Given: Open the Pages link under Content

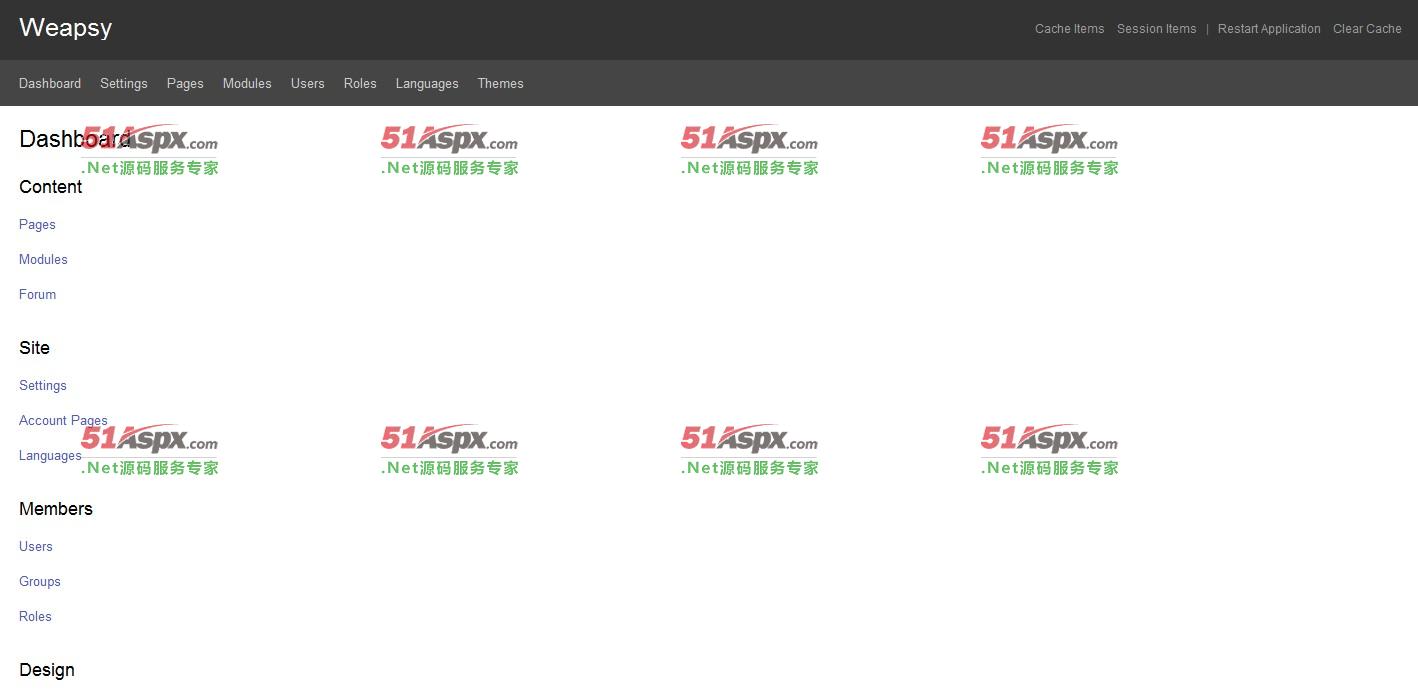Looking at the screenshot, I should 37,224.
